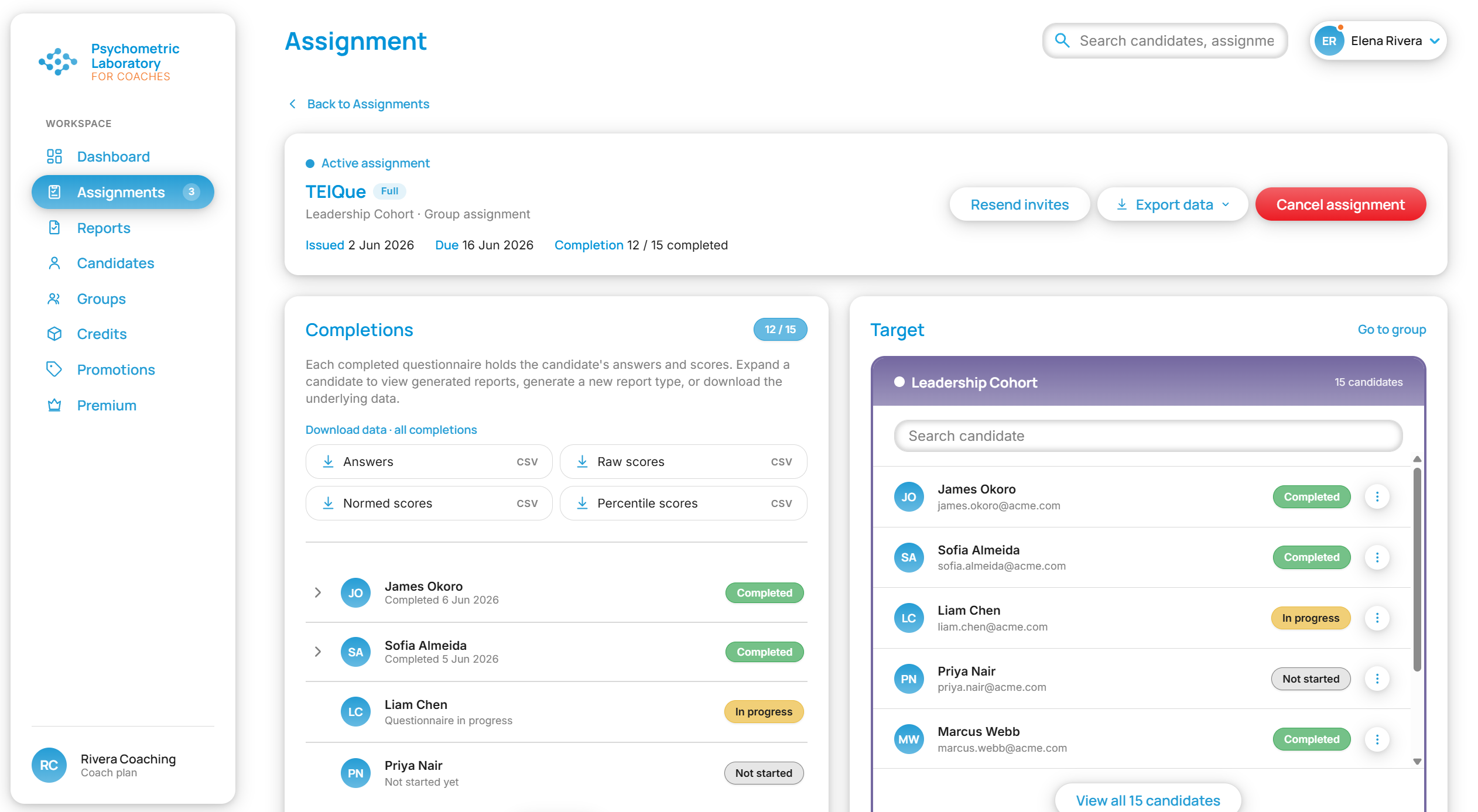Image resolution: width=1478 pixels, height=812 pixels.
Task: Click the In progress badge for Liam Chen in Completions
Action: click(764, 712)
